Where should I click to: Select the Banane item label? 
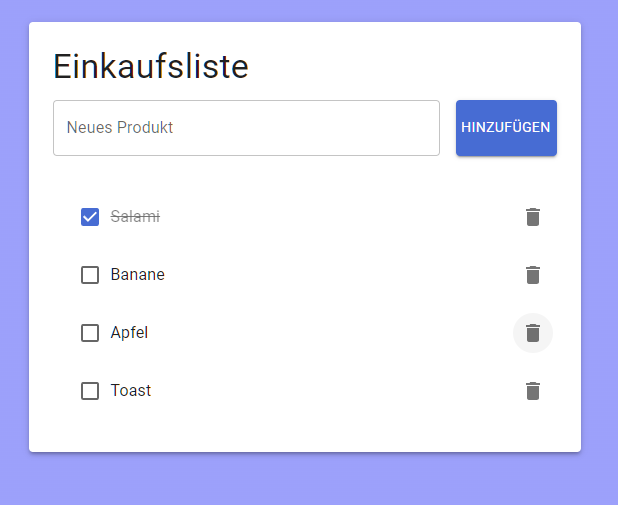click(138, 275)
